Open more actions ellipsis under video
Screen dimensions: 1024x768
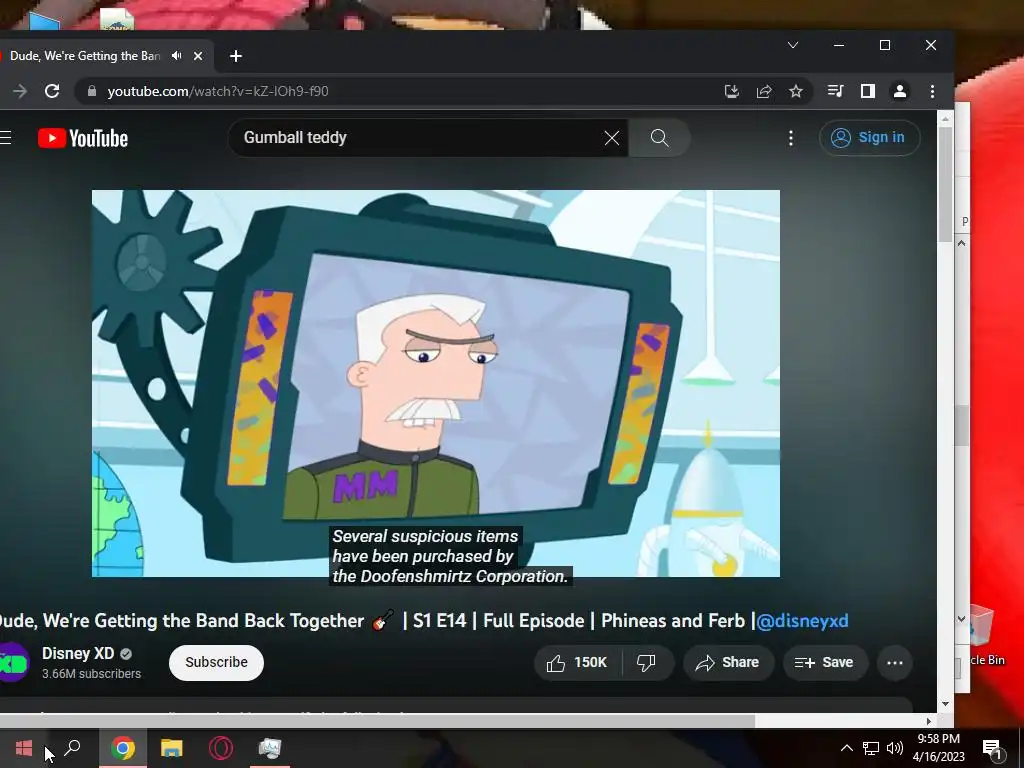pos(895,663)
